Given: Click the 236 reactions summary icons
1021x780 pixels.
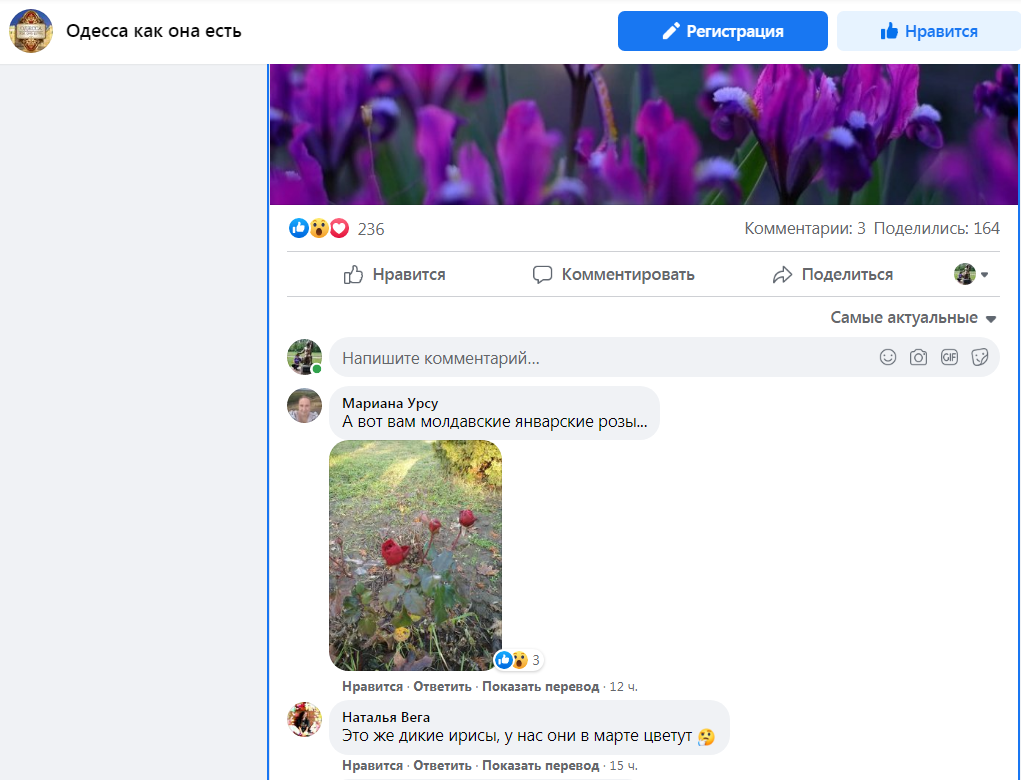Looking at the screenshot, I should click(x=319, y=229).
